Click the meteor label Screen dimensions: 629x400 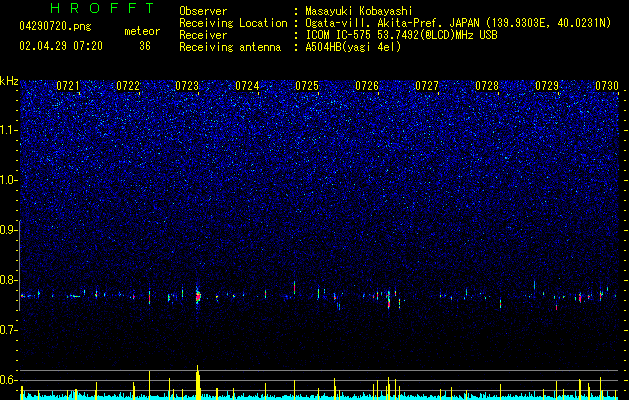pos(142,31)
